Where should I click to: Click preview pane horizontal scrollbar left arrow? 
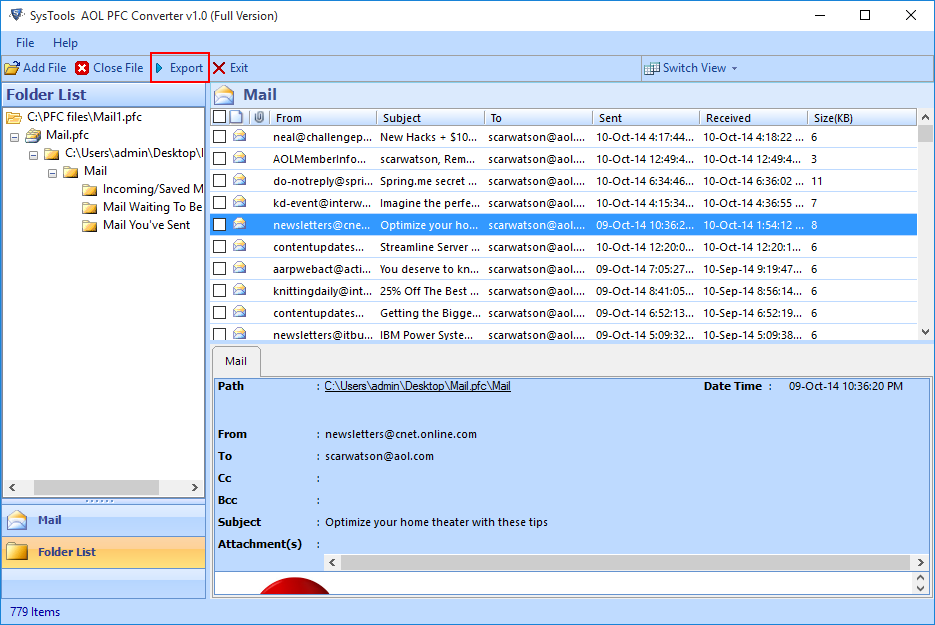pyautogui.click(x=332, y=562)
